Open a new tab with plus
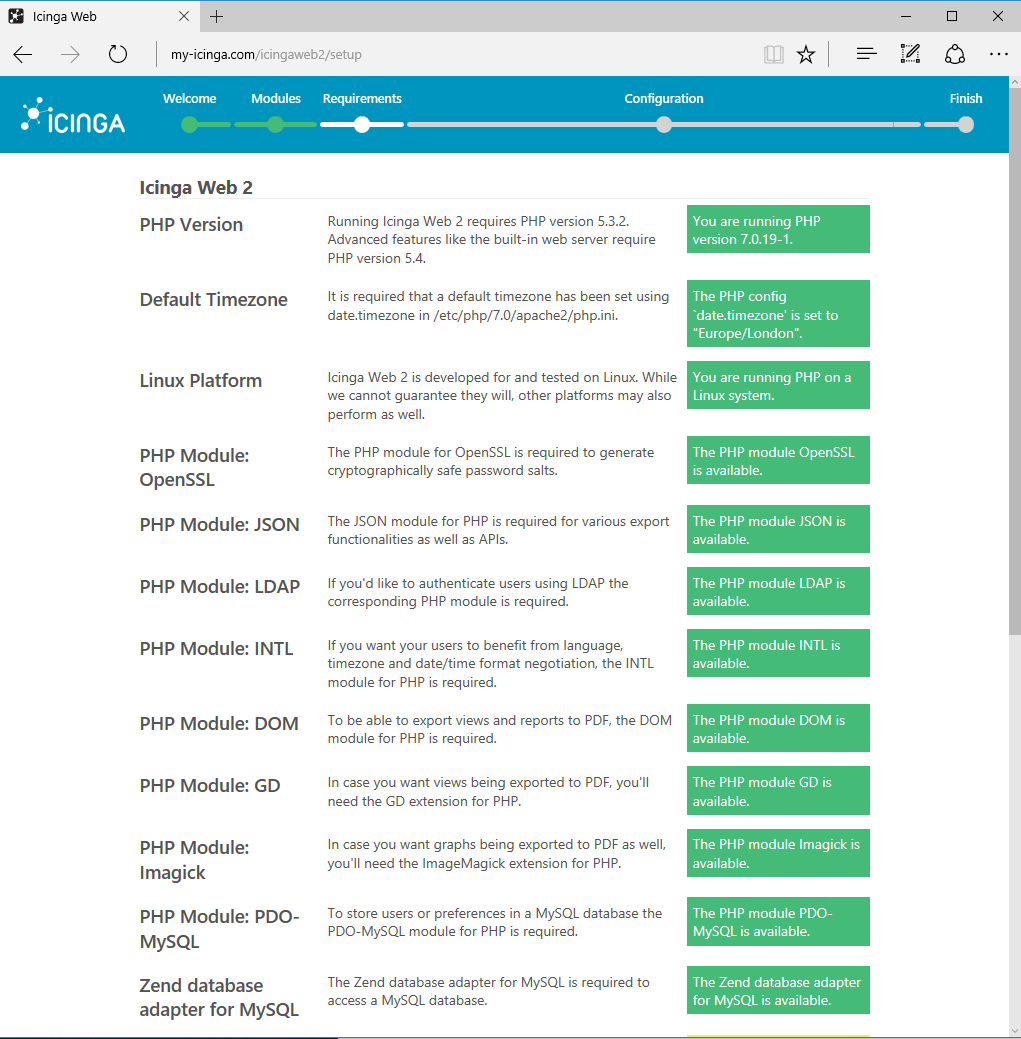Image resolution: width=1021 pixels, height=1039 pixels. (x=217, y=16)
